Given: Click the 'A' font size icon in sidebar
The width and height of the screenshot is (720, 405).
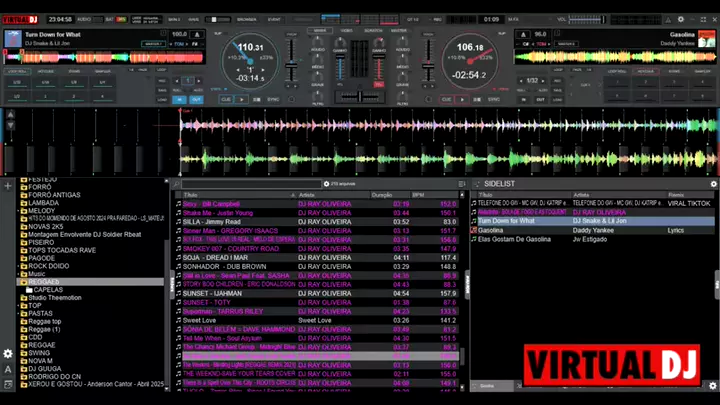Looking at the screenshot, I should [8, 369].
